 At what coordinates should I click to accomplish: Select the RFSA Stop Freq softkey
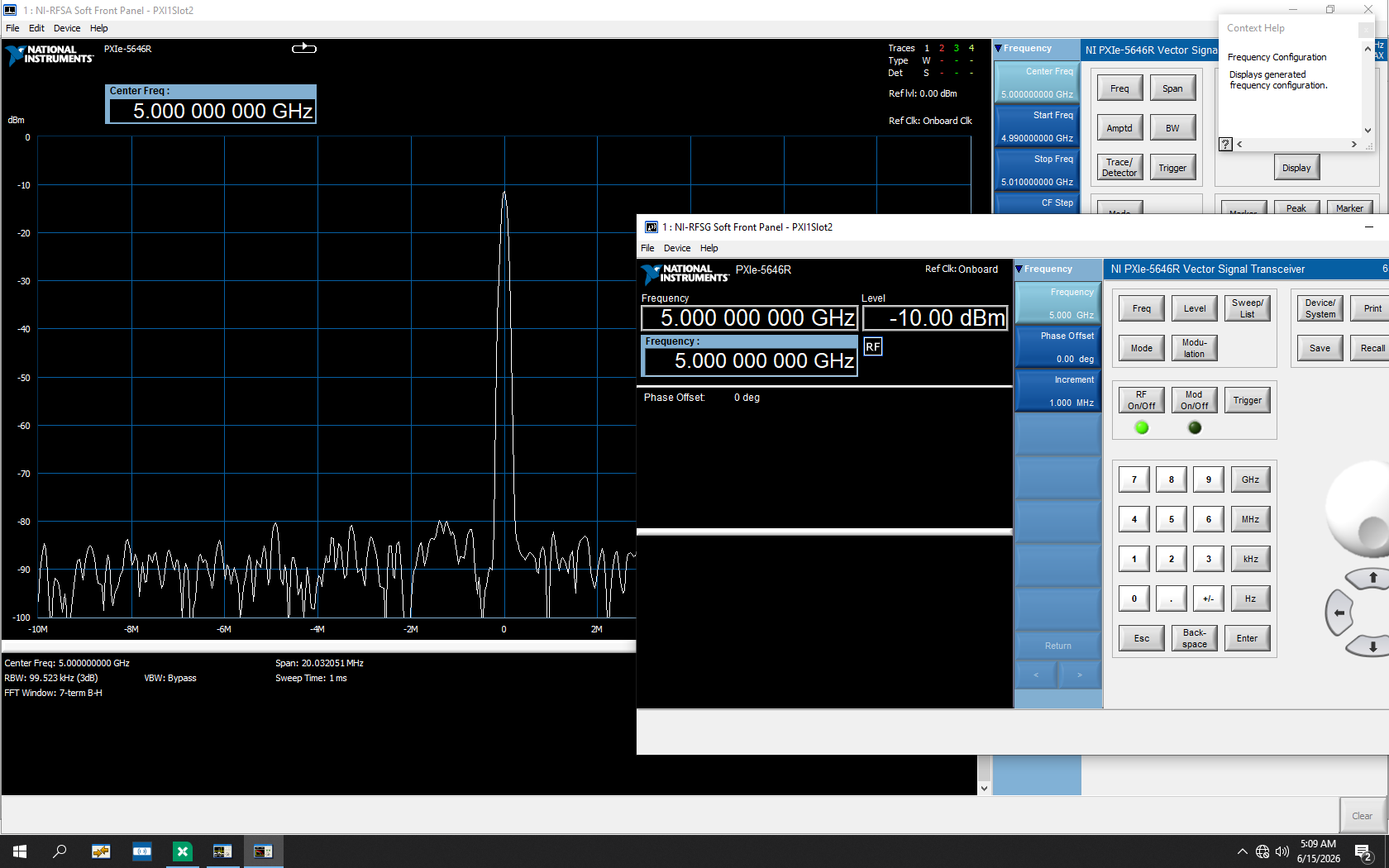(x=1037, y=170)
